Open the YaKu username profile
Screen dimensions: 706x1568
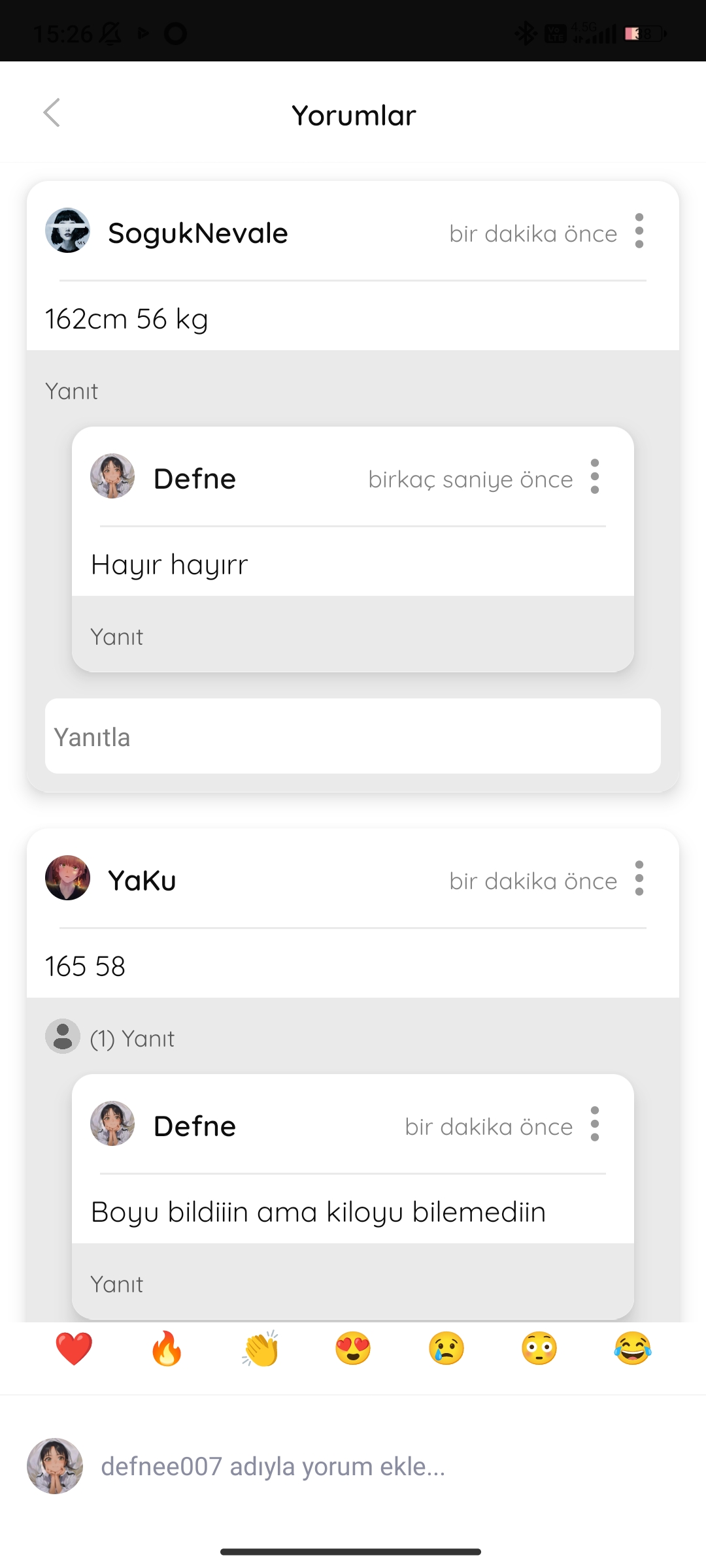[x=142, y=880]
